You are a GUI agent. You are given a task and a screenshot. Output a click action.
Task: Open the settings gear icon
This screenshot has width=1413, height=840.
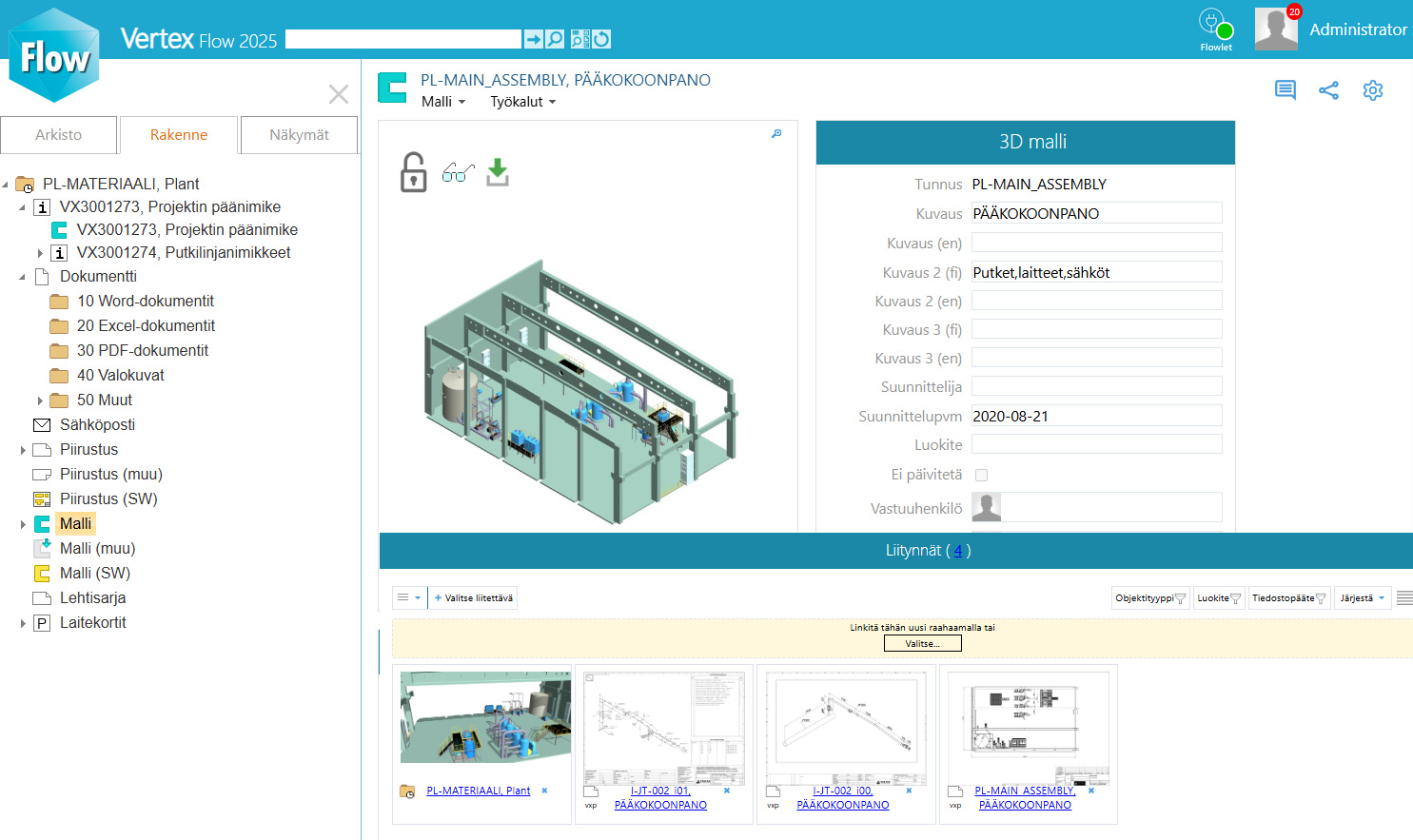tap(1372, 90)
